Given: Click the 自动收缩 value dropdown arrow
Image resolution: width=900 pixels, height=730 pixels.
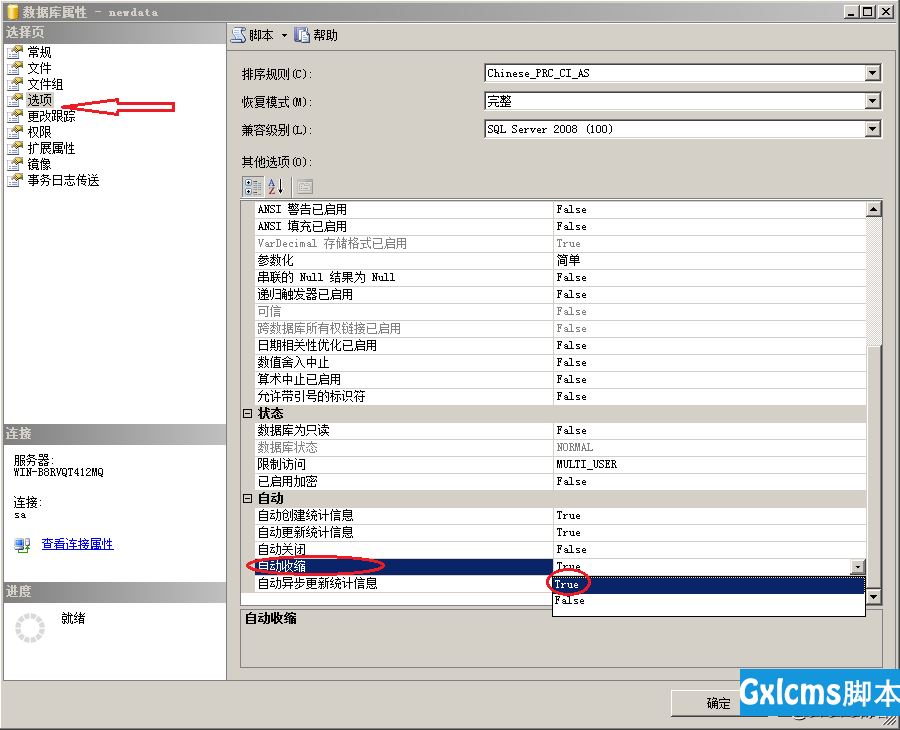Looking at the screenshot, I should [858, 566].
